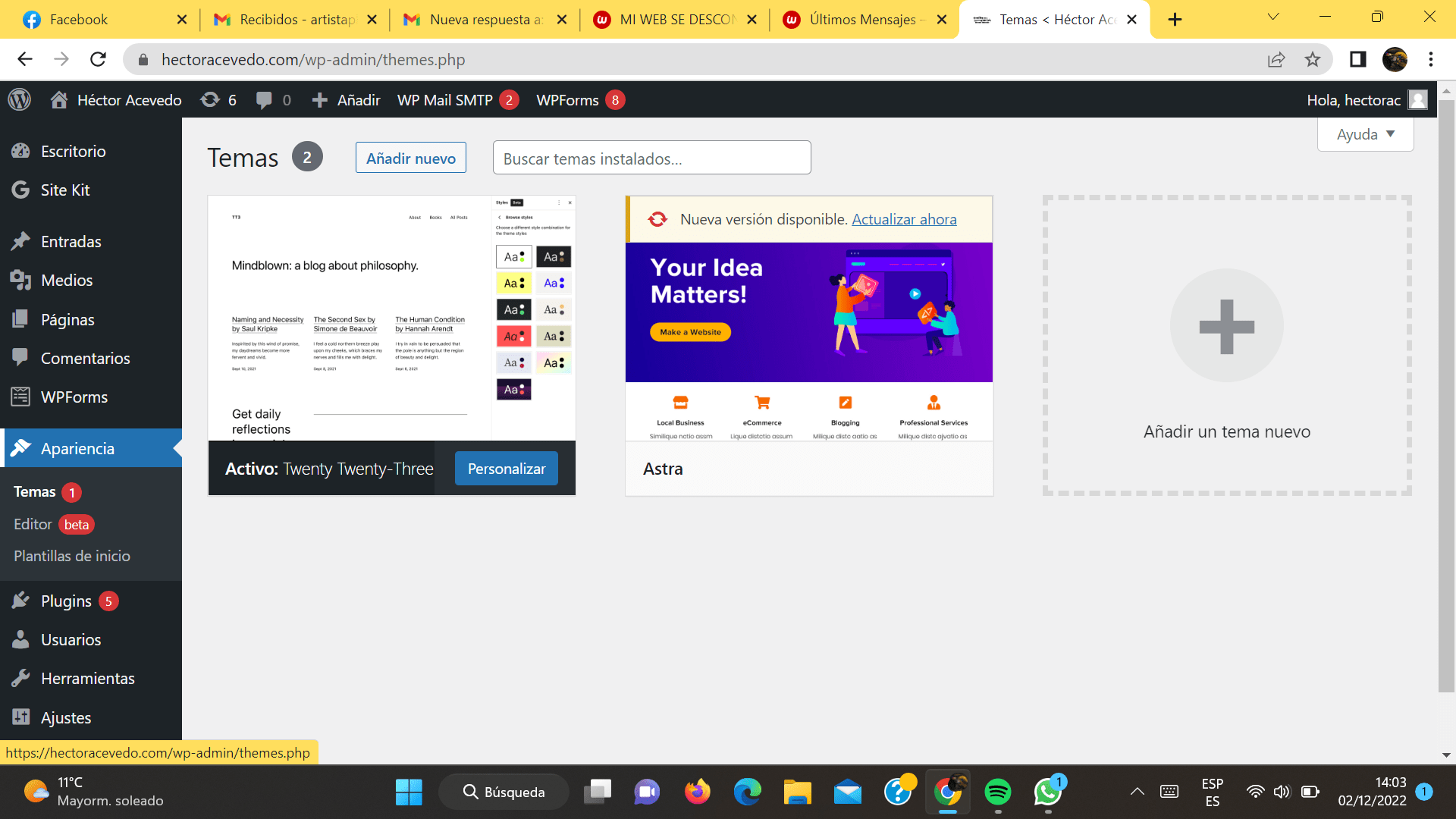Open Páginas in sidebar
This screenshot has height=819, width=1456.
click(91, 319)
